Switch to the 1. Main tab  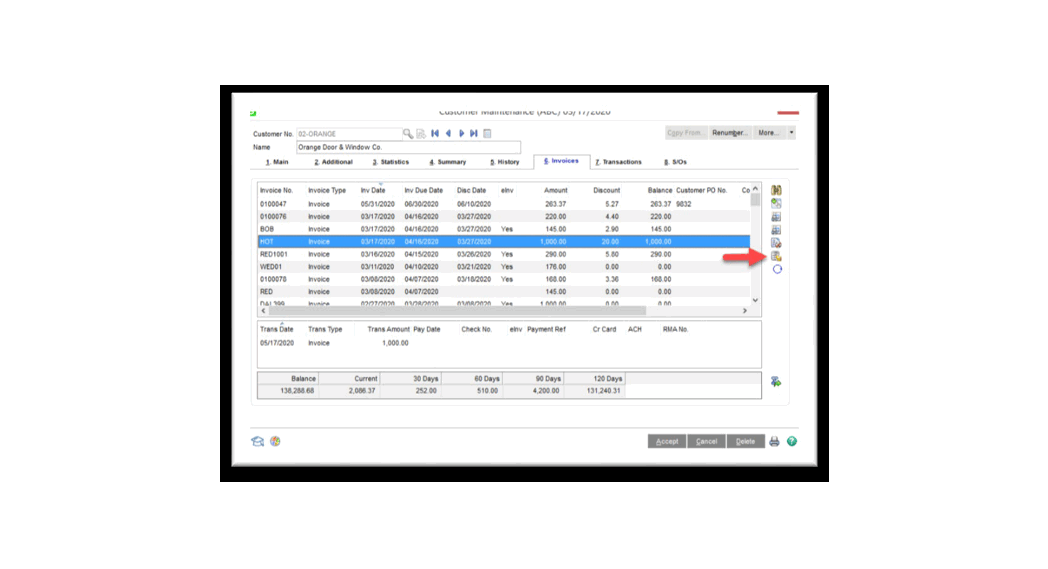pos(277,162)
